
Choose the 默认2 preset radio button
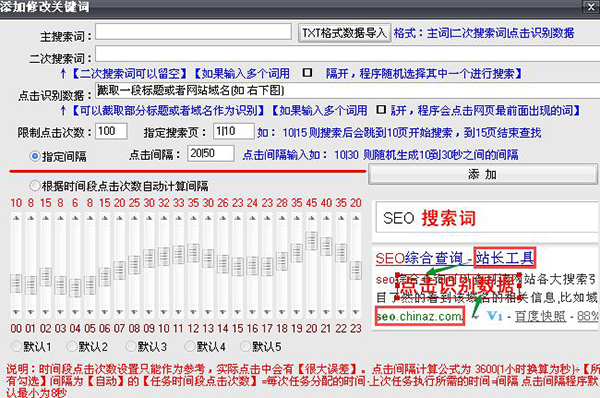click(72, 347)
